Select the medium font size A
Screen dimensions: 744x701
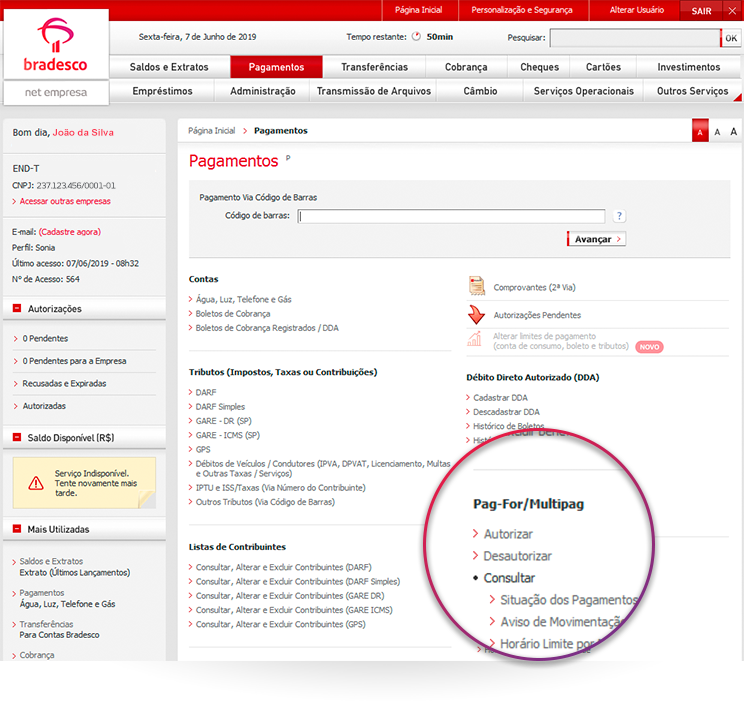(x=717, y=132)
